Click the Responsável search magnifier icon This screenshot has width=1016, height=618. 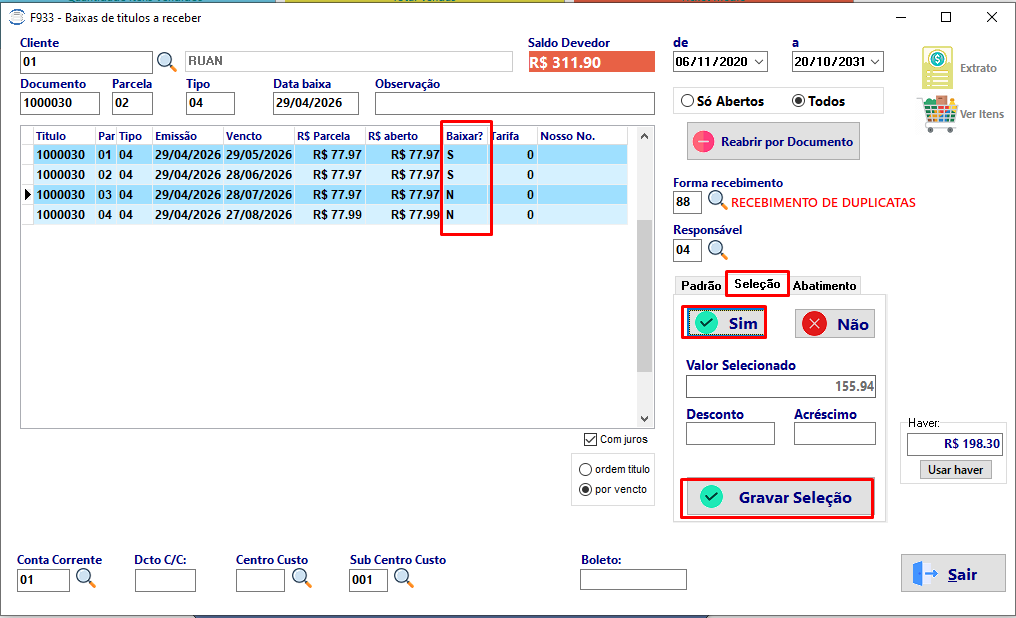tap(717, 249)
